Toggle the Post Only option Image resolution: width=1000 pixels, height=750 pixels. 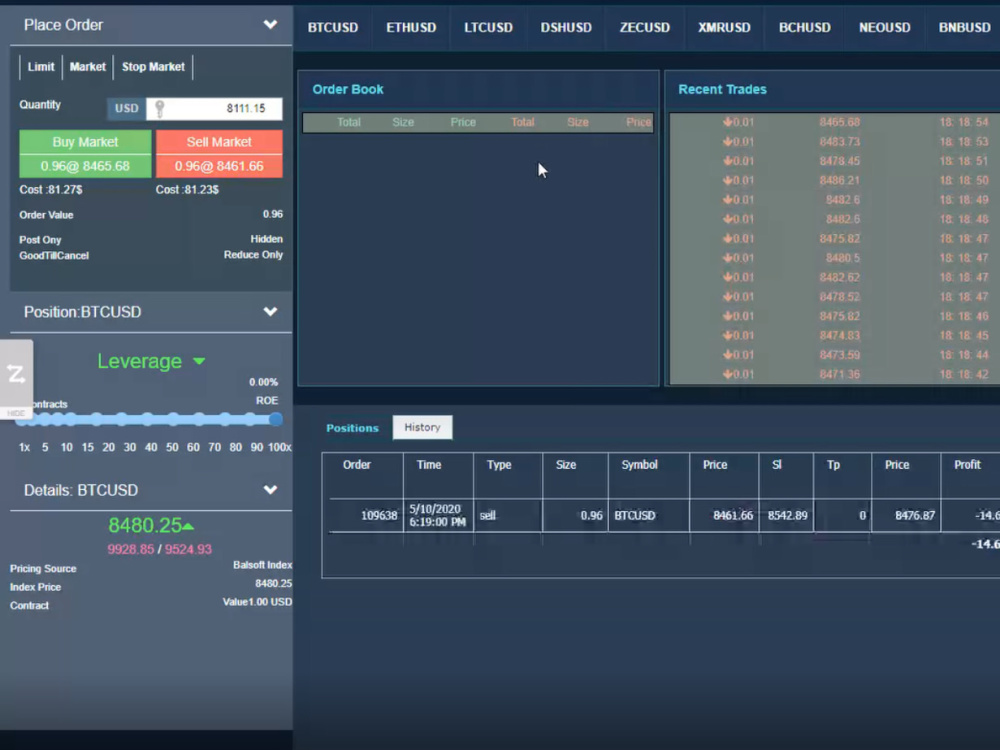(x=40, y=240)
